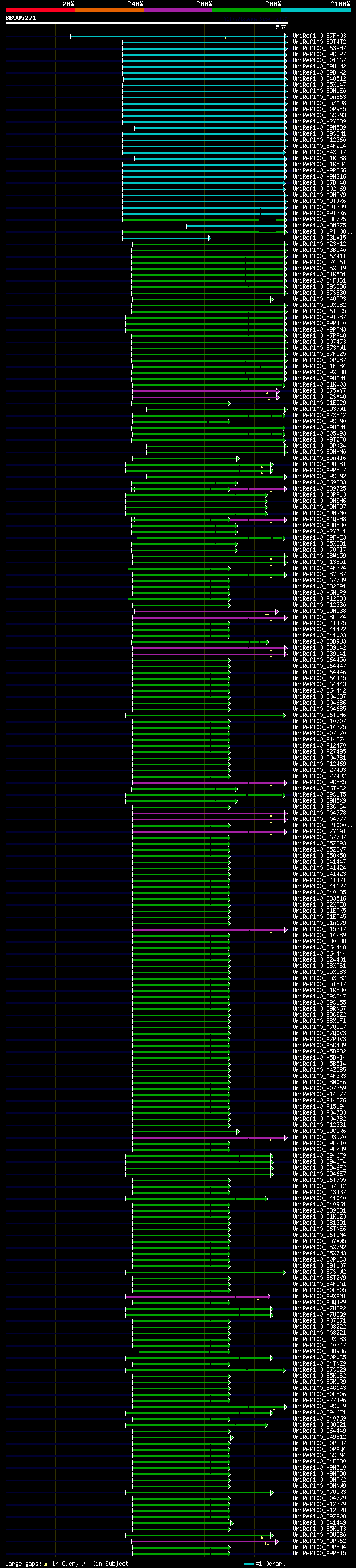Select label UniRef100_A9U5B0
356x1568 pixels.
tap(319, 1535)
